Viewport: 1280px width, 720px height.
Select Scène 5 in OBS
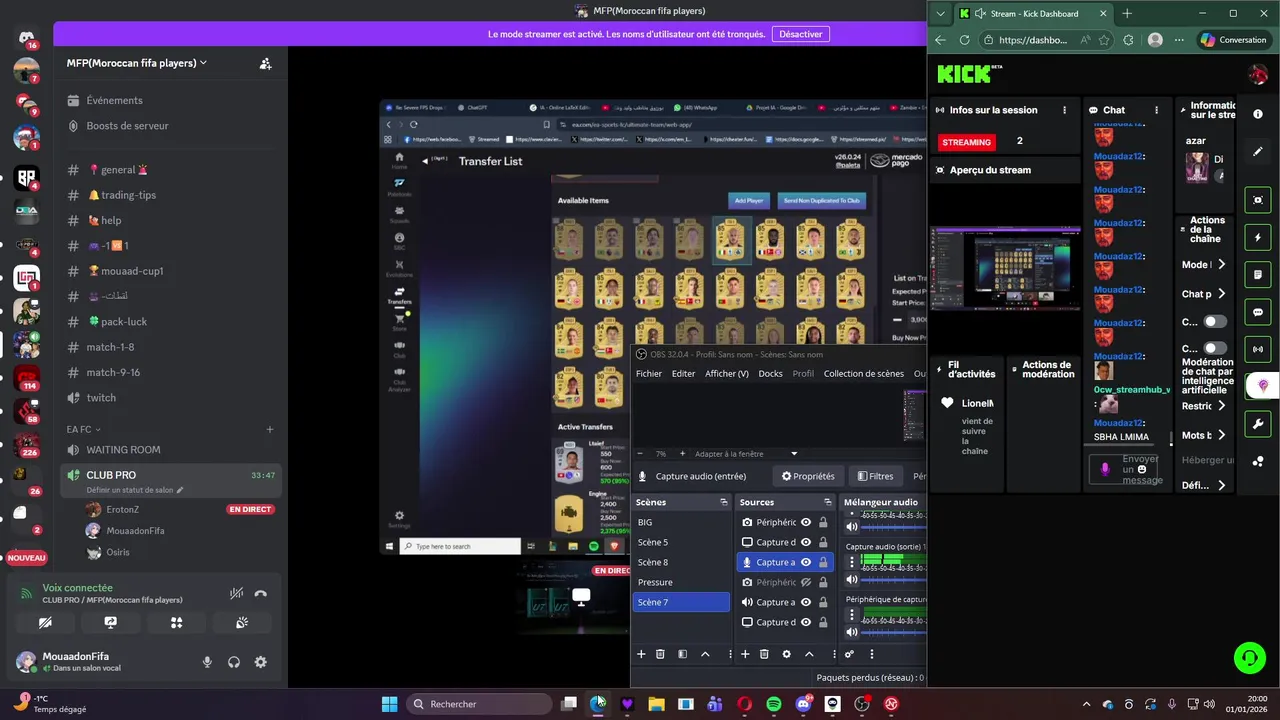(x=681, y=542)
